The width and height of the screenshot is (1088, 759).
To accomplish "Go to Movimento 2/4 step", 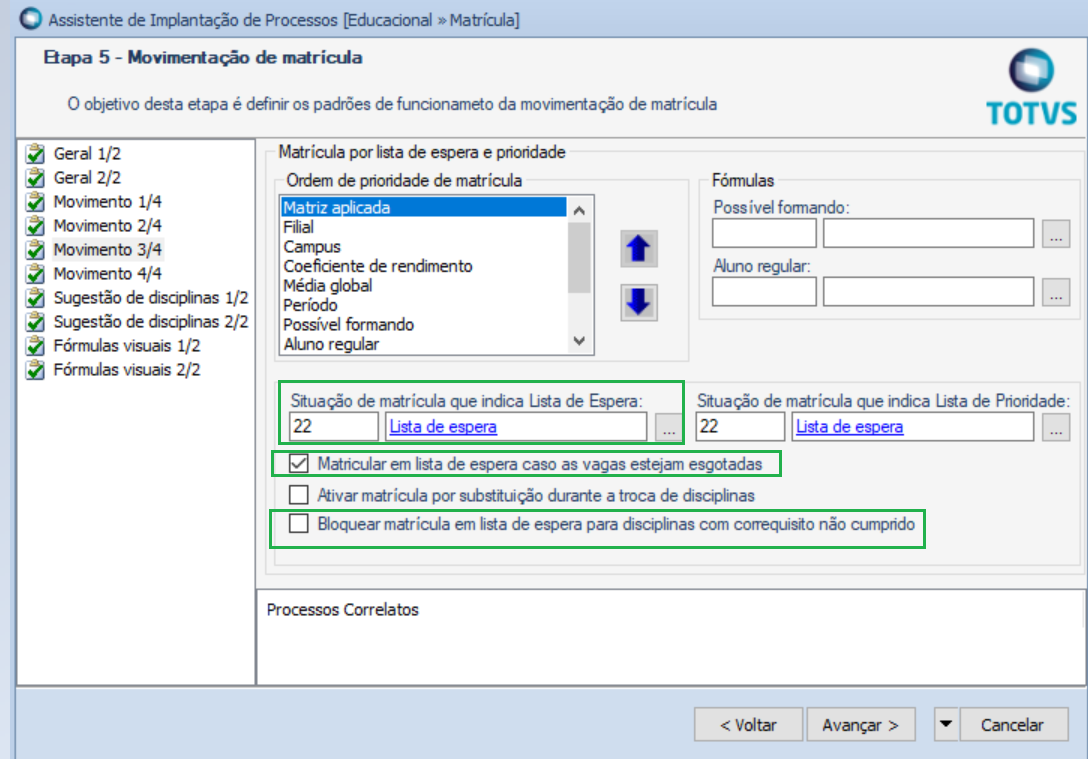I will [x=108, y=225].
